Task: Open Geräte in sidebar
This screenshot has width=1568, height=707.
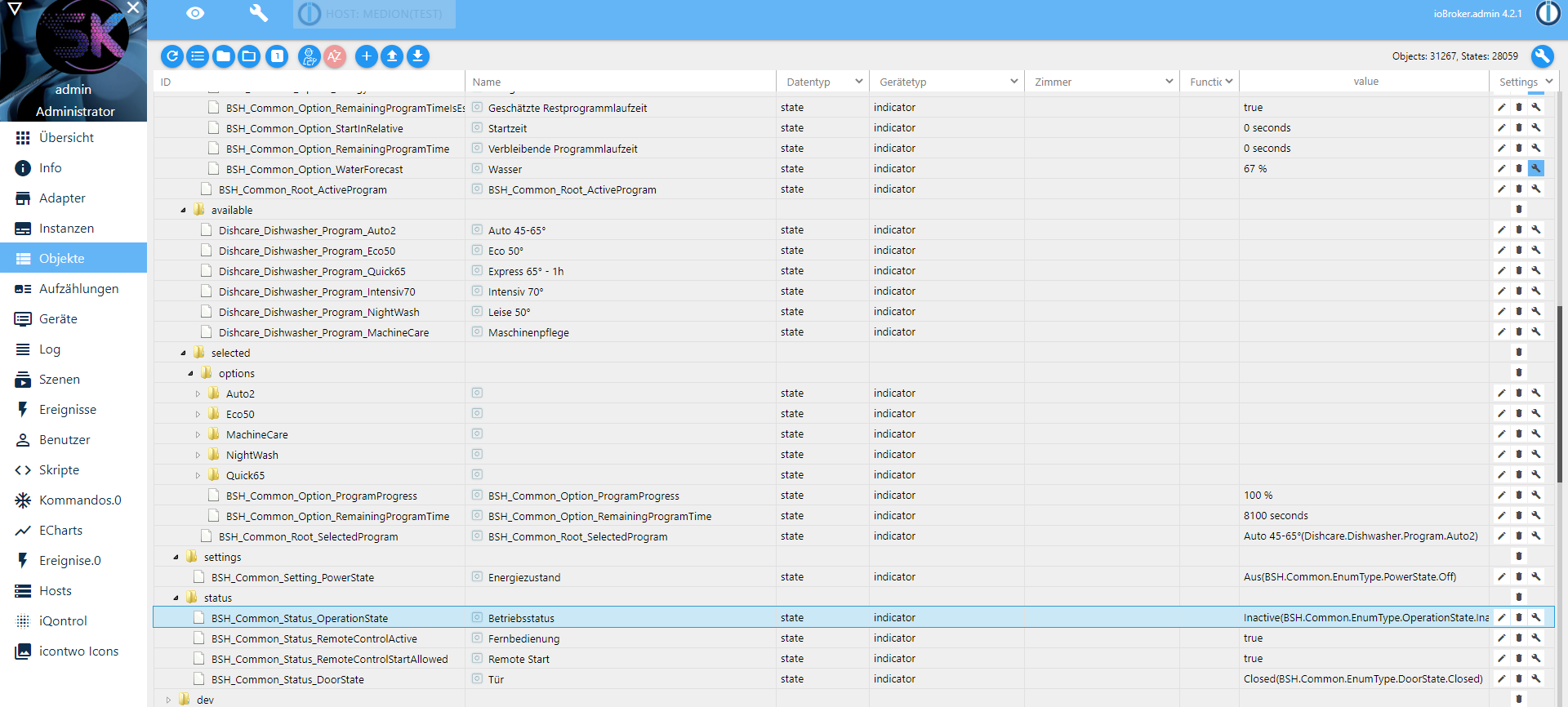Action: [x=73, y=318]
